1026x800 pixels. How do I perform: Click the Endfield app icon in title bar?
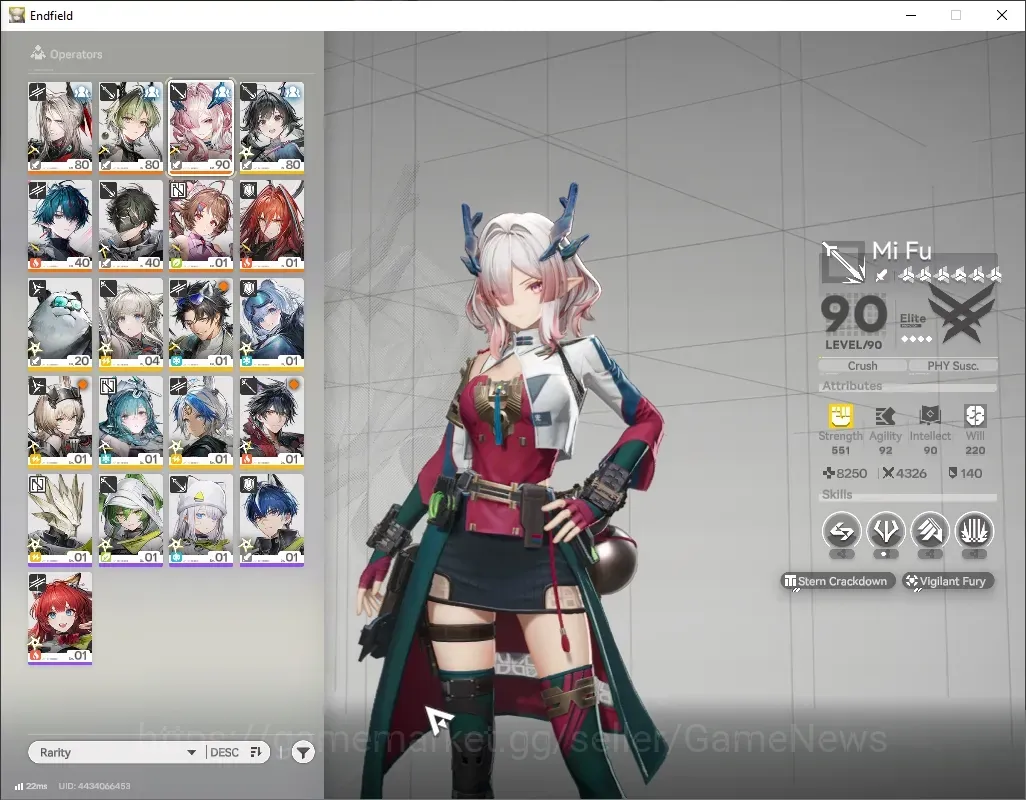click(16, 15)
